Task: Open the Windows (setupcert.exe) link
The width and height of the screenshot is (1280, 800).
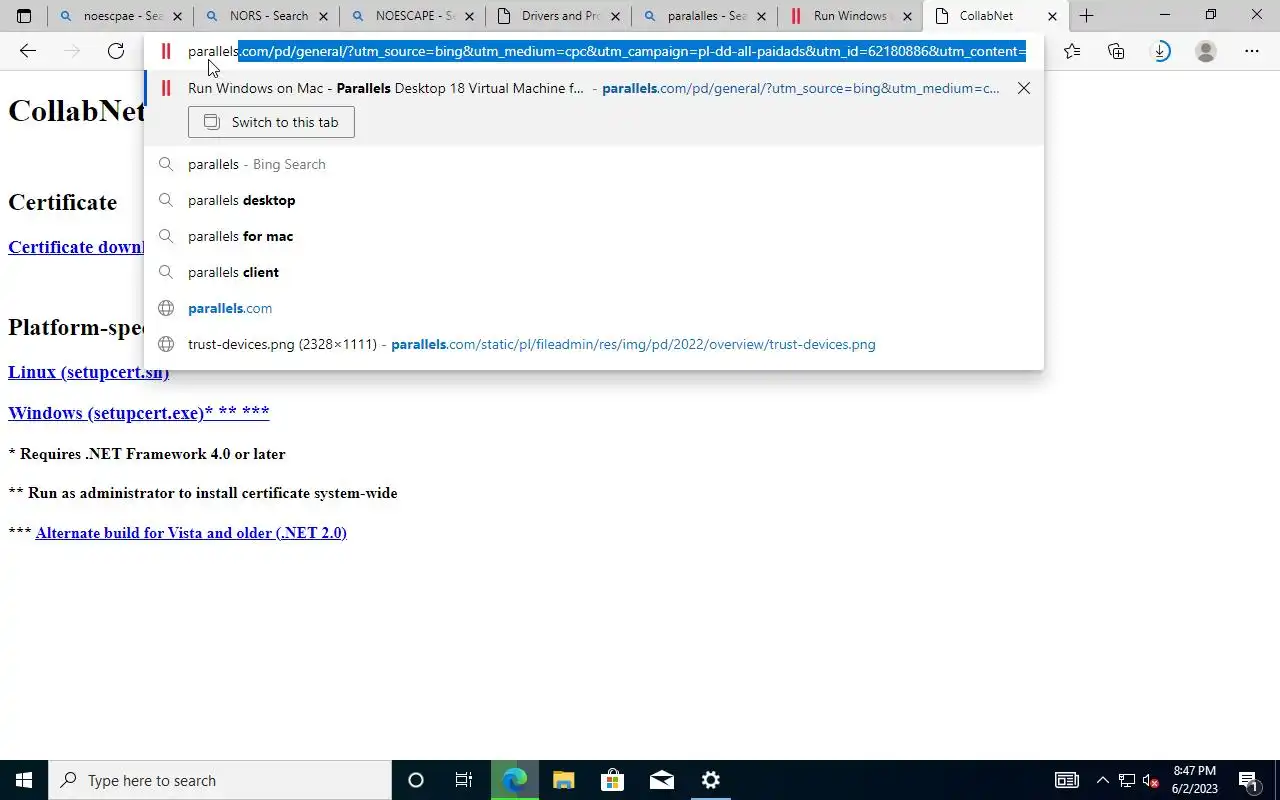Action: [x=138, y=412]
